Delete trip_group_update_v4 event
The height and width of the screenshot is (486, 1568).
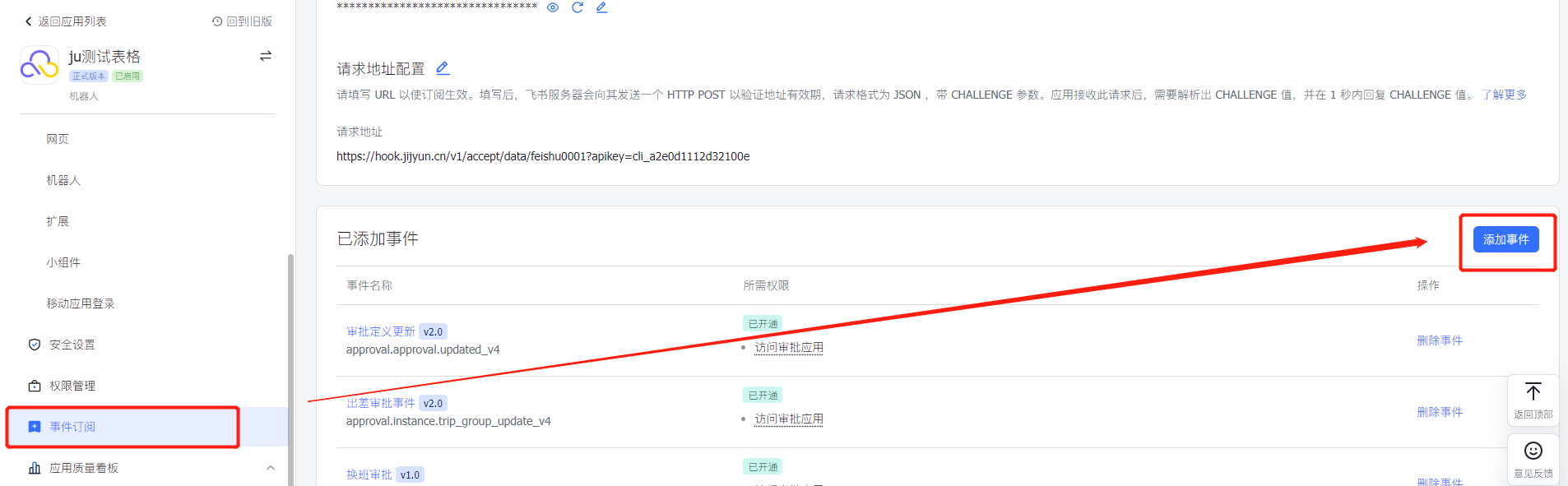coord(1440,412)
